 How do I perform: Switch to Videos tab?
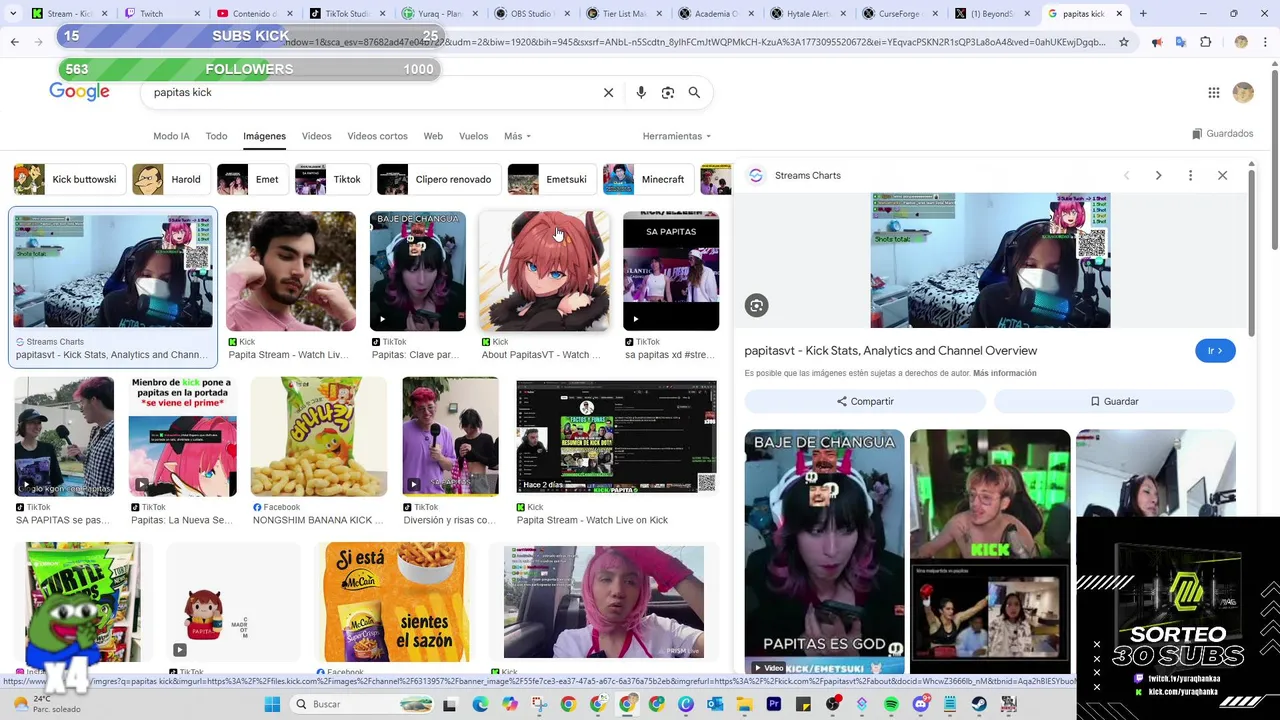coord(316,136)
